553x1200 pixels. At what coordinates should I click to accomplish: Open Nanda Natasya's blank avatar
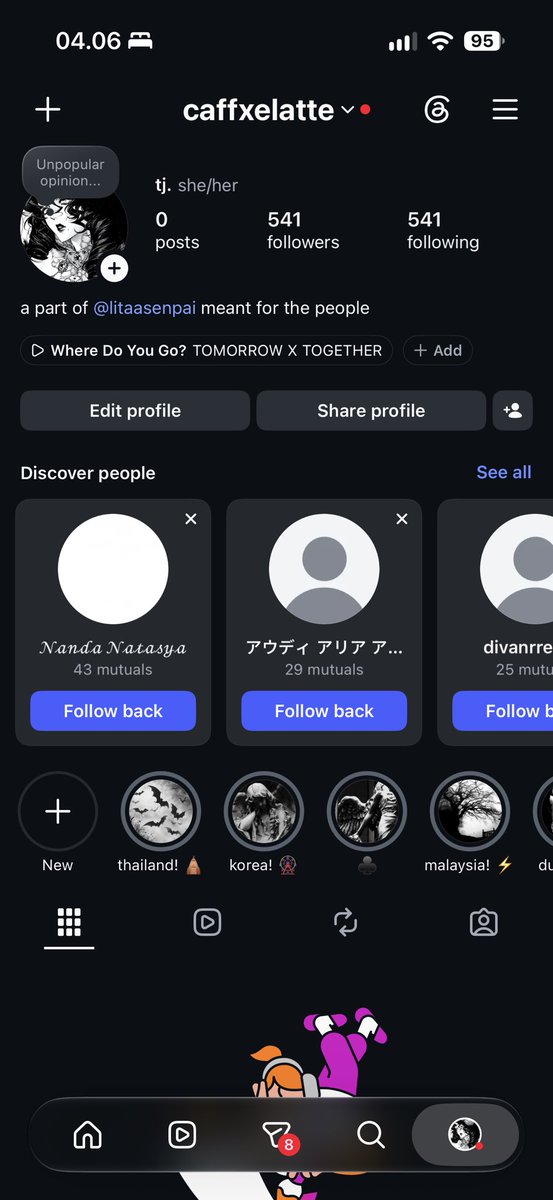click(x=113, y=569)
